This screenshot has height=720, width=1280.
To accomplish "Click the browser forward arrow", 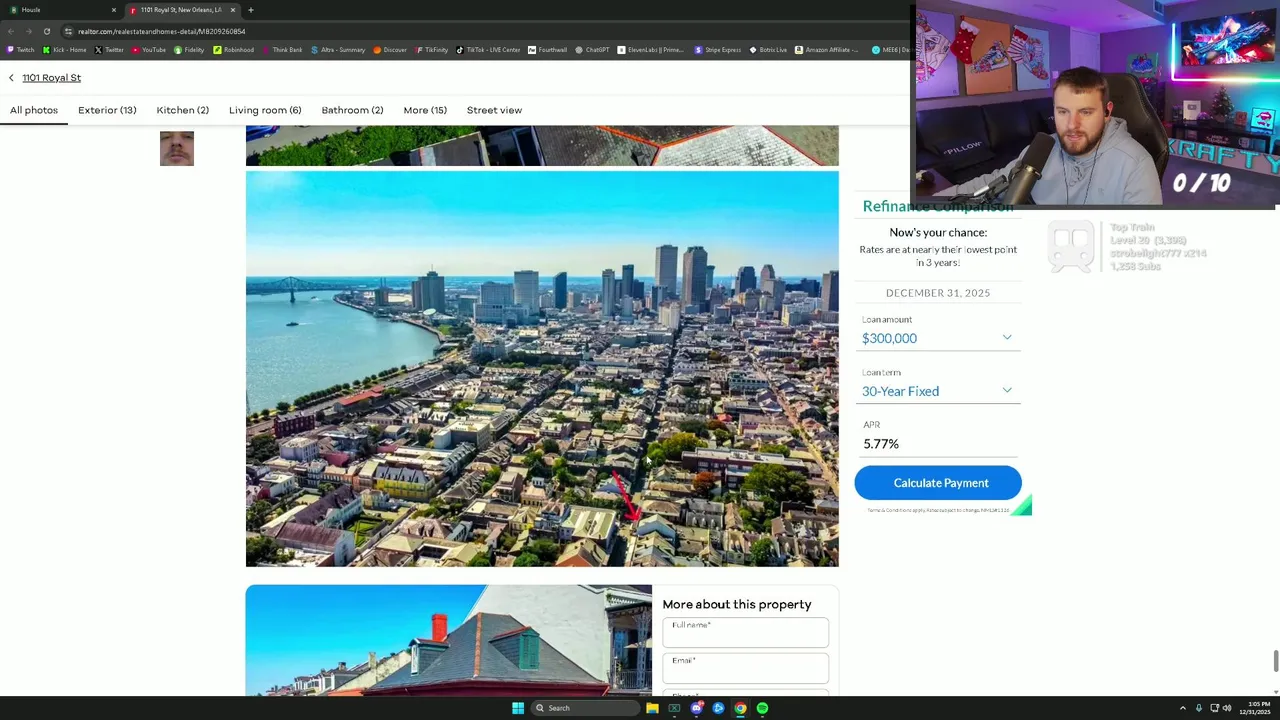I will point(28,31).
